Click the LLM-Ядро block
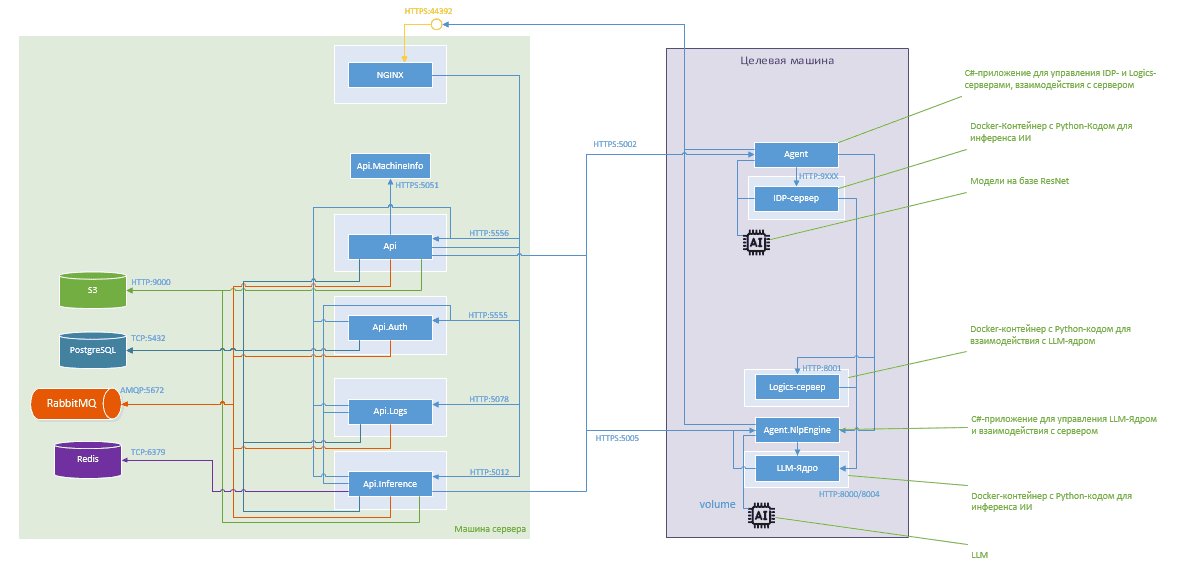Image resolution: width=1184 pixels, height=573 pixels. [795, 467]
